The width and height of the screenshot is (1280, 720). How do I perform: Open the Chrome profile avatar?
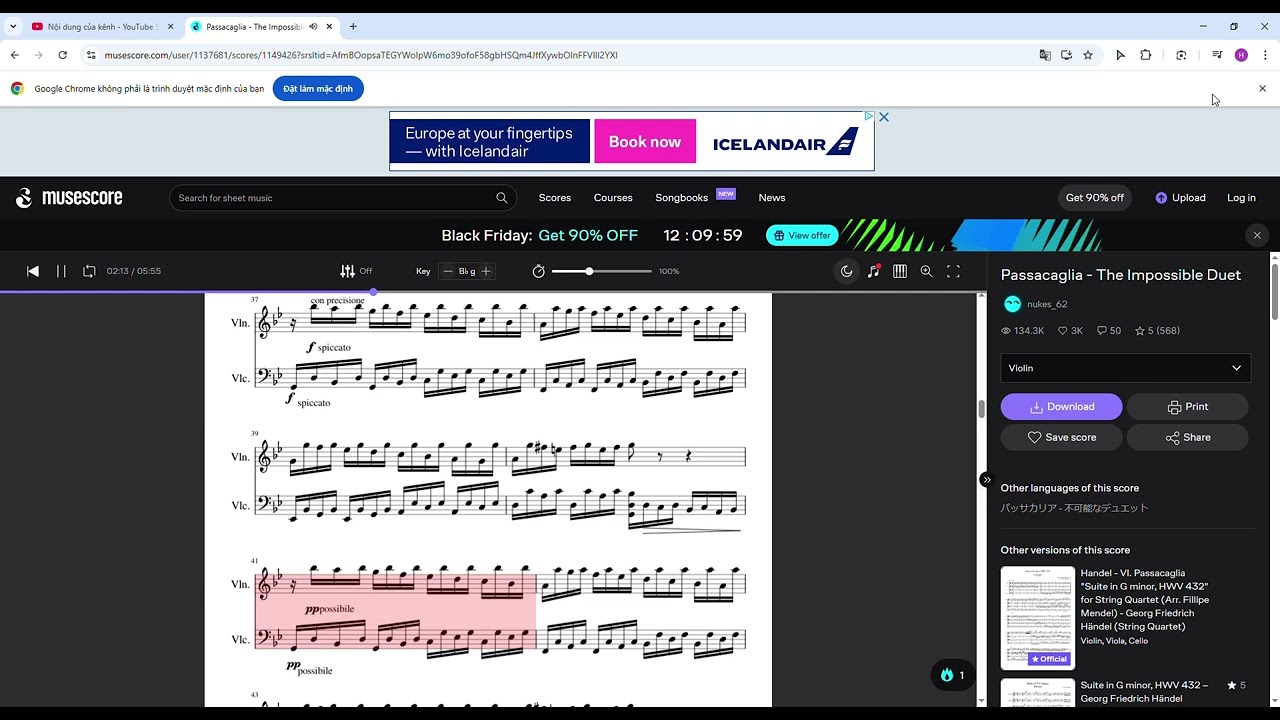coord(1241,55)
